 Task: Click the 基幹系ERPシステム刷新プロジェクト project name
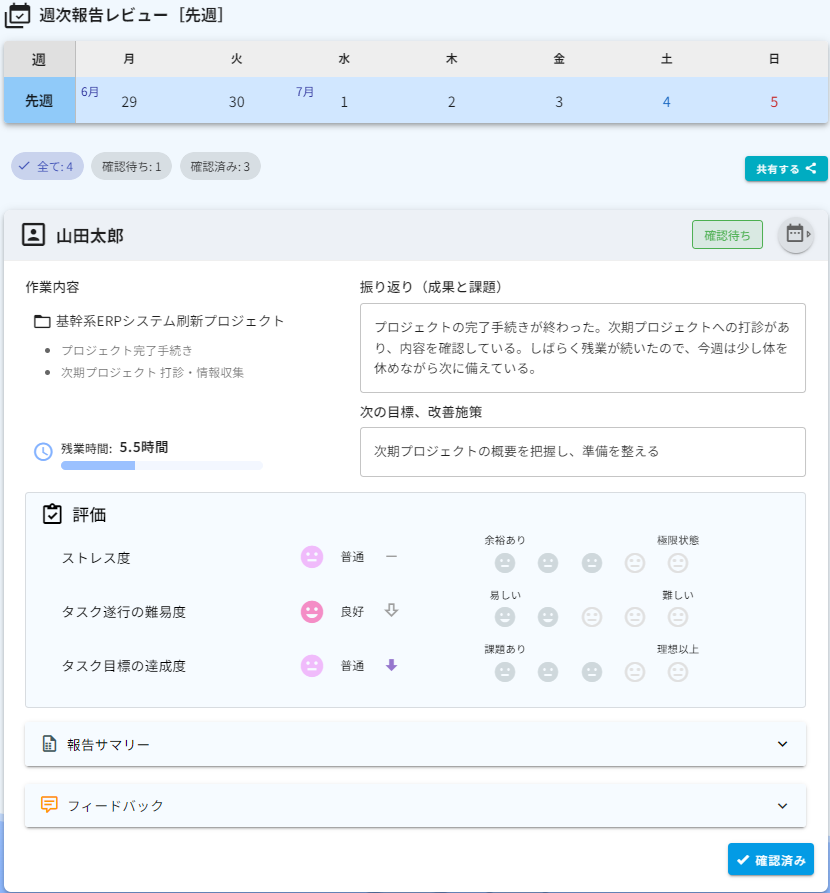[170, 321]
